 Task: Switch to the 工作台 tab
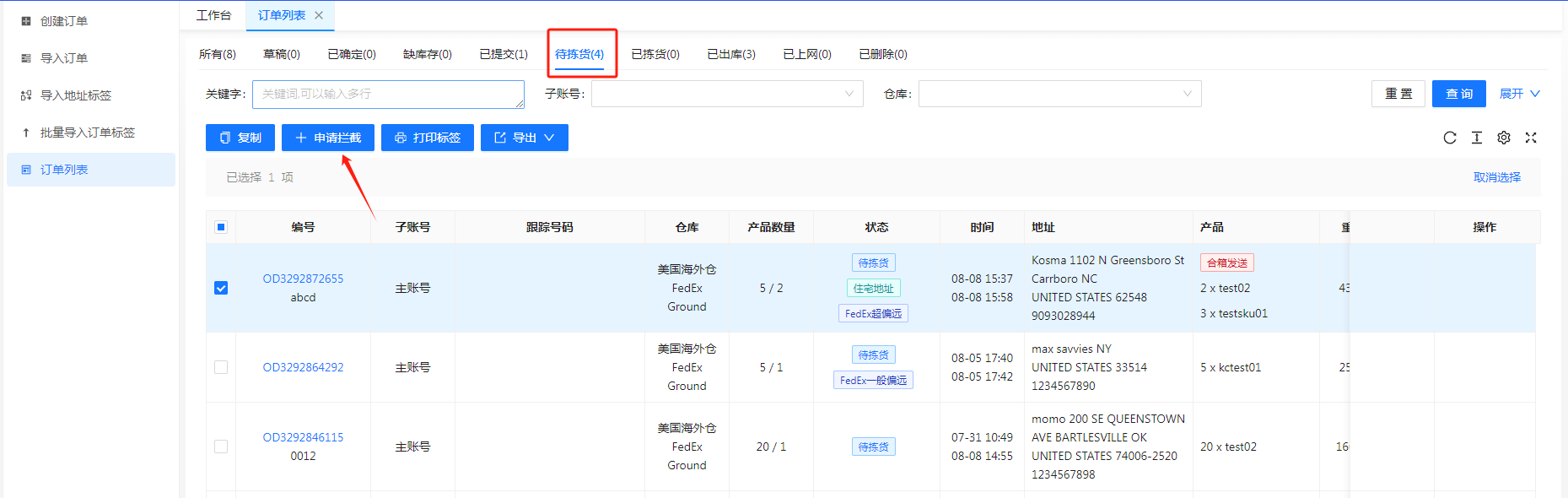click(x=213, y=15)
